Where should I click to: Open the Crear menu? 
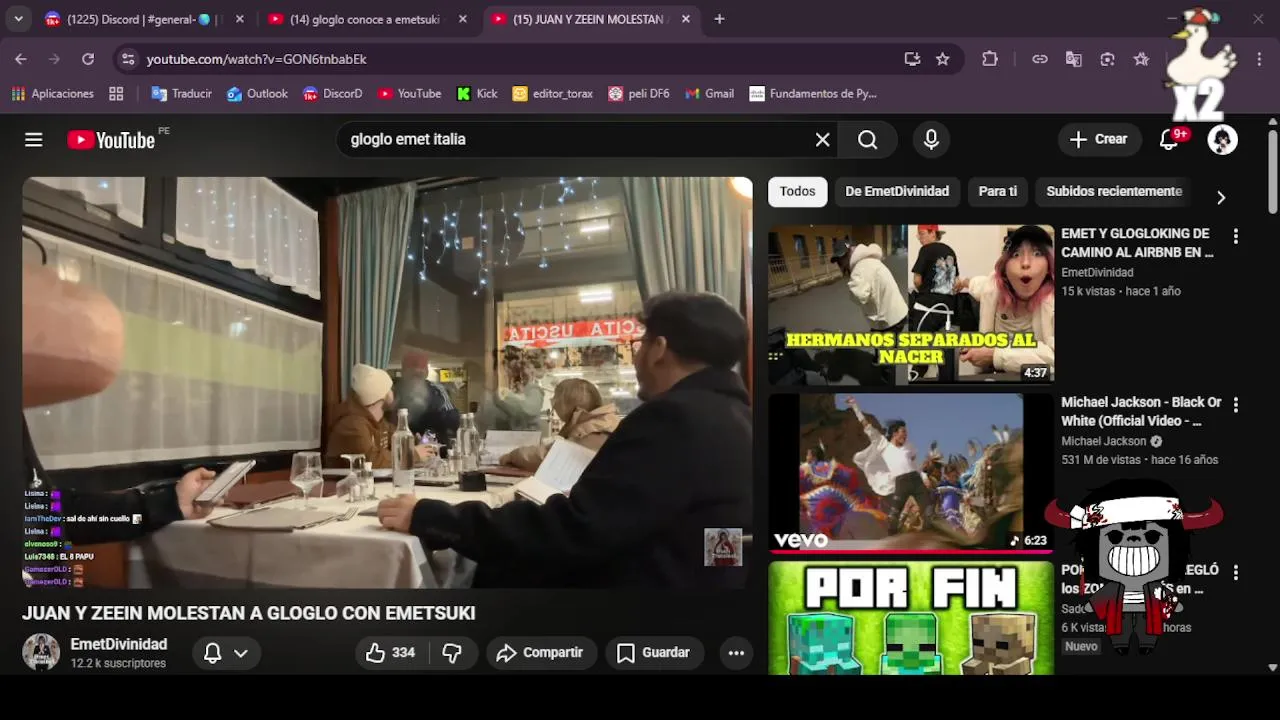1099,140
